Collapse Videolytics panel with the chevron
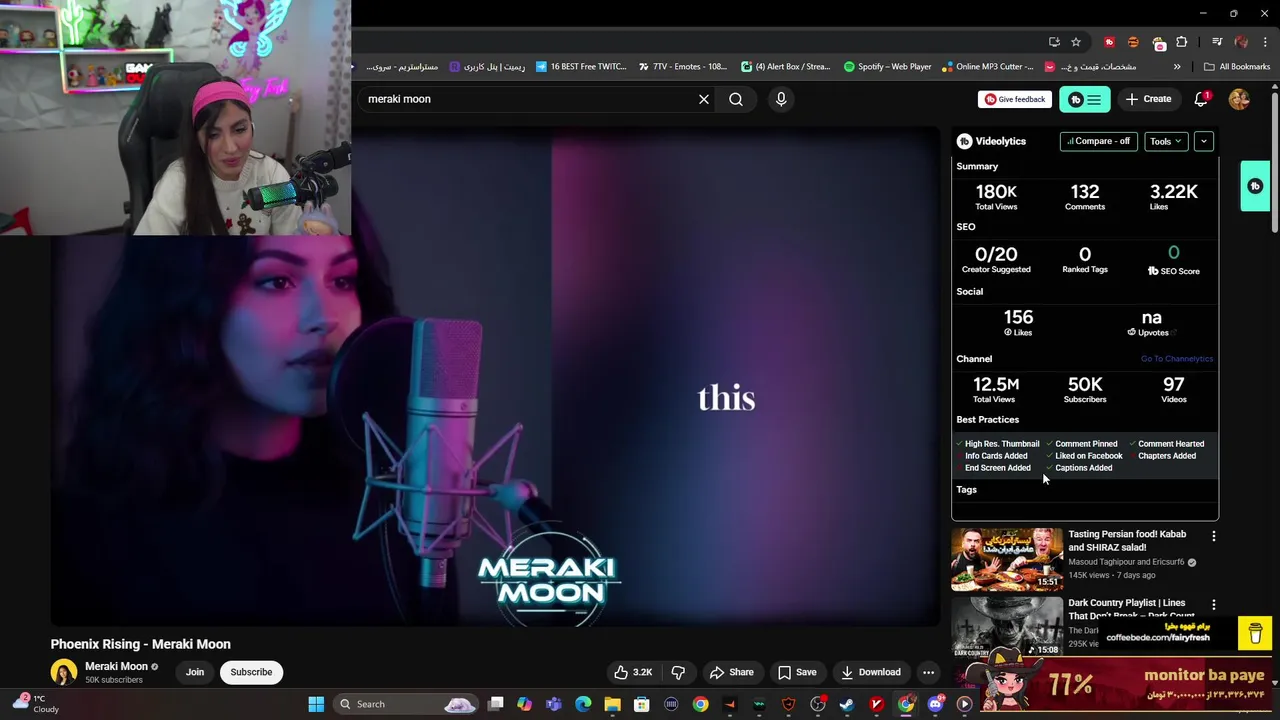Screen dimensions: 1280x720 point(1203,141)
